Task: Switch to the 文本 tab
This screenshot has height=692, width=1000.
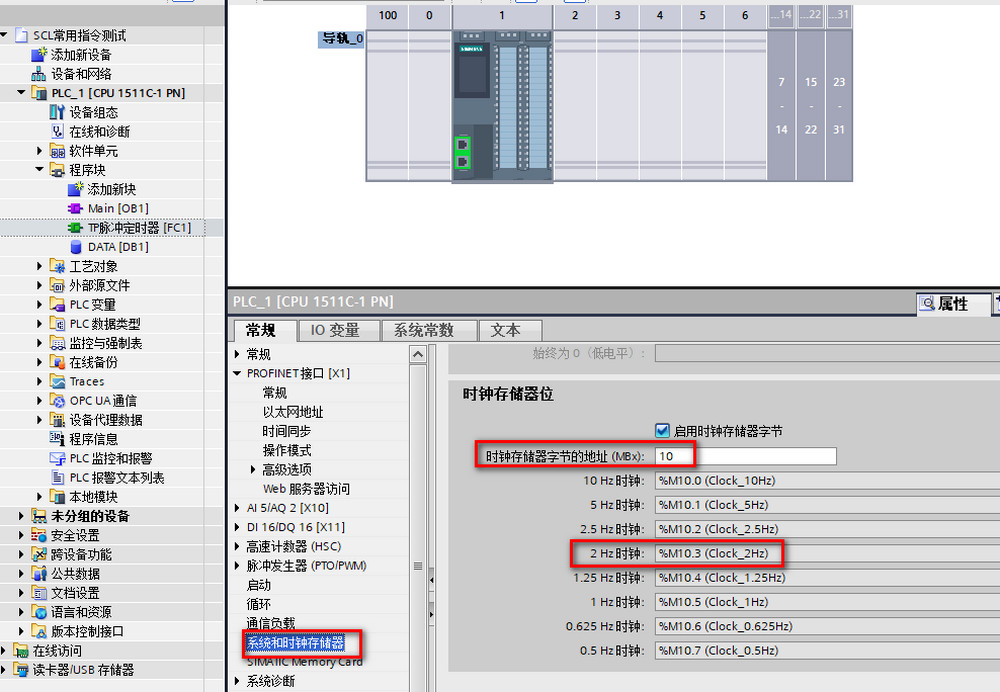Action: (x=508, y=330)
